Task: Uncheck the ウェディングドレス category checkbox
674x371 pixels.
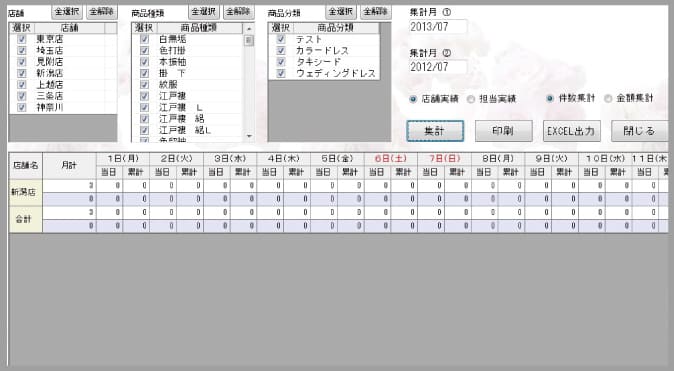Action: (x=281, y=74)
